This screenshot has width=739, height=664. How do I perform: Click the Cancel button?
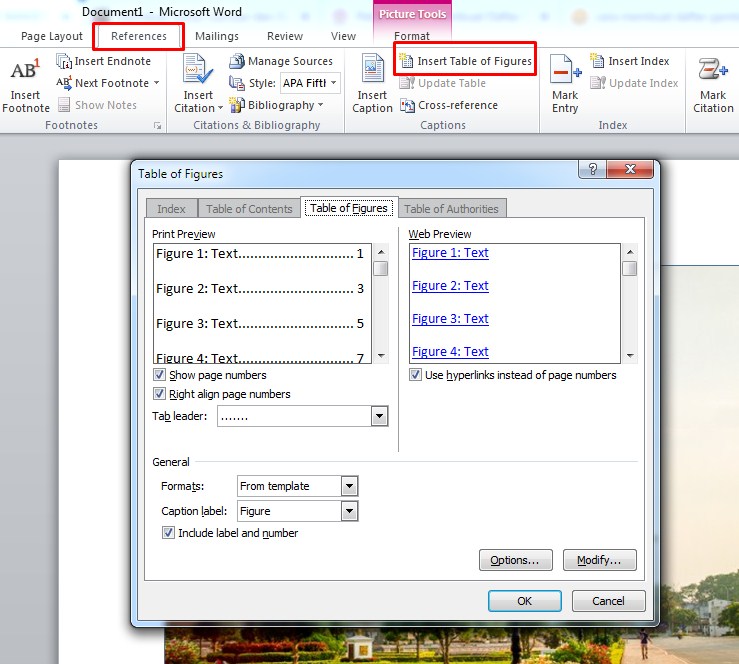pyautogui.click(x=608, y=601)
